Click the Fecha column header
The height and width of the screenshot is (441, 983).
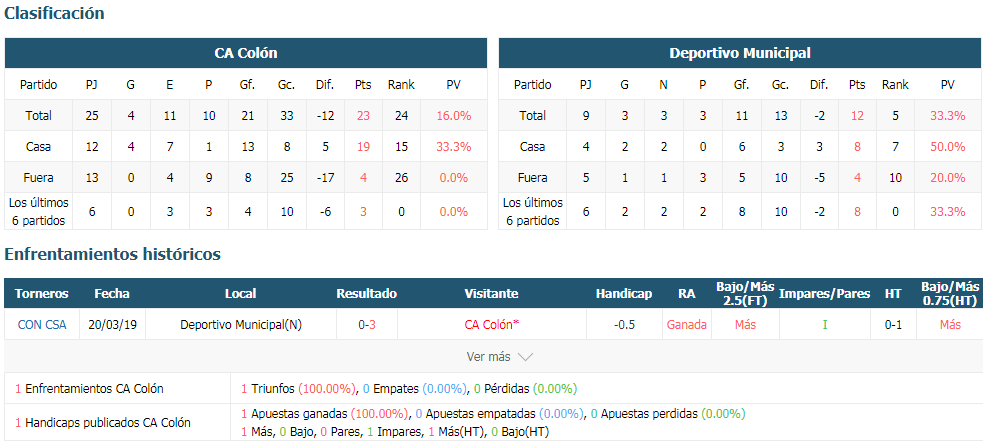coord(112,294)
